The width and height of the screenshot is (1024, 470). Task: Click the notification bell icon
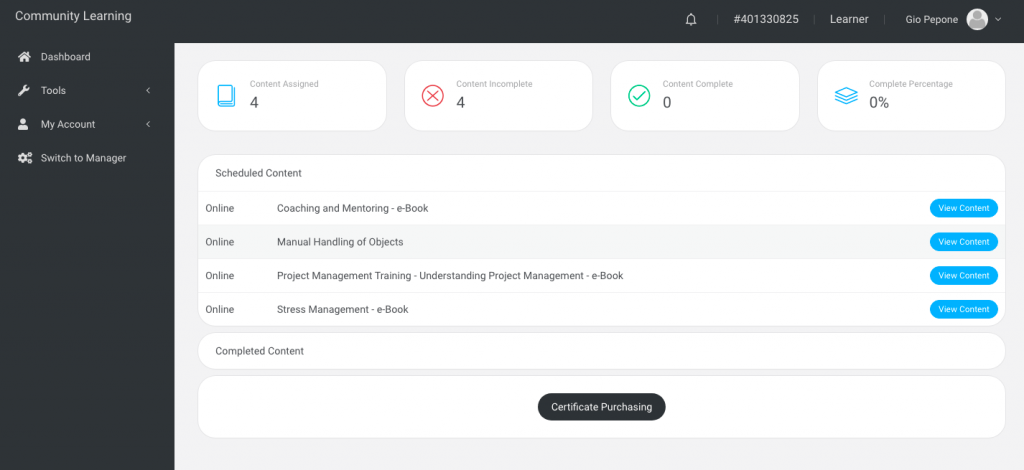point(691,20)
